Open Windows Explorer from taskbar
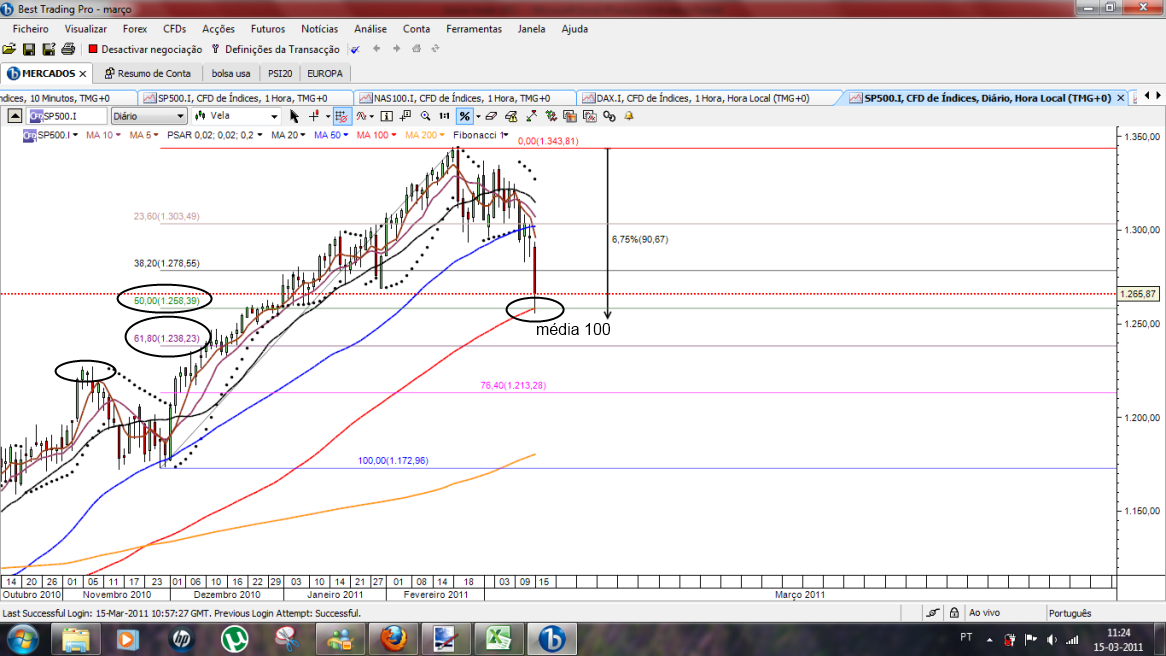Image resolution: width=1166 pixels, height=656 pixels. 75,639
